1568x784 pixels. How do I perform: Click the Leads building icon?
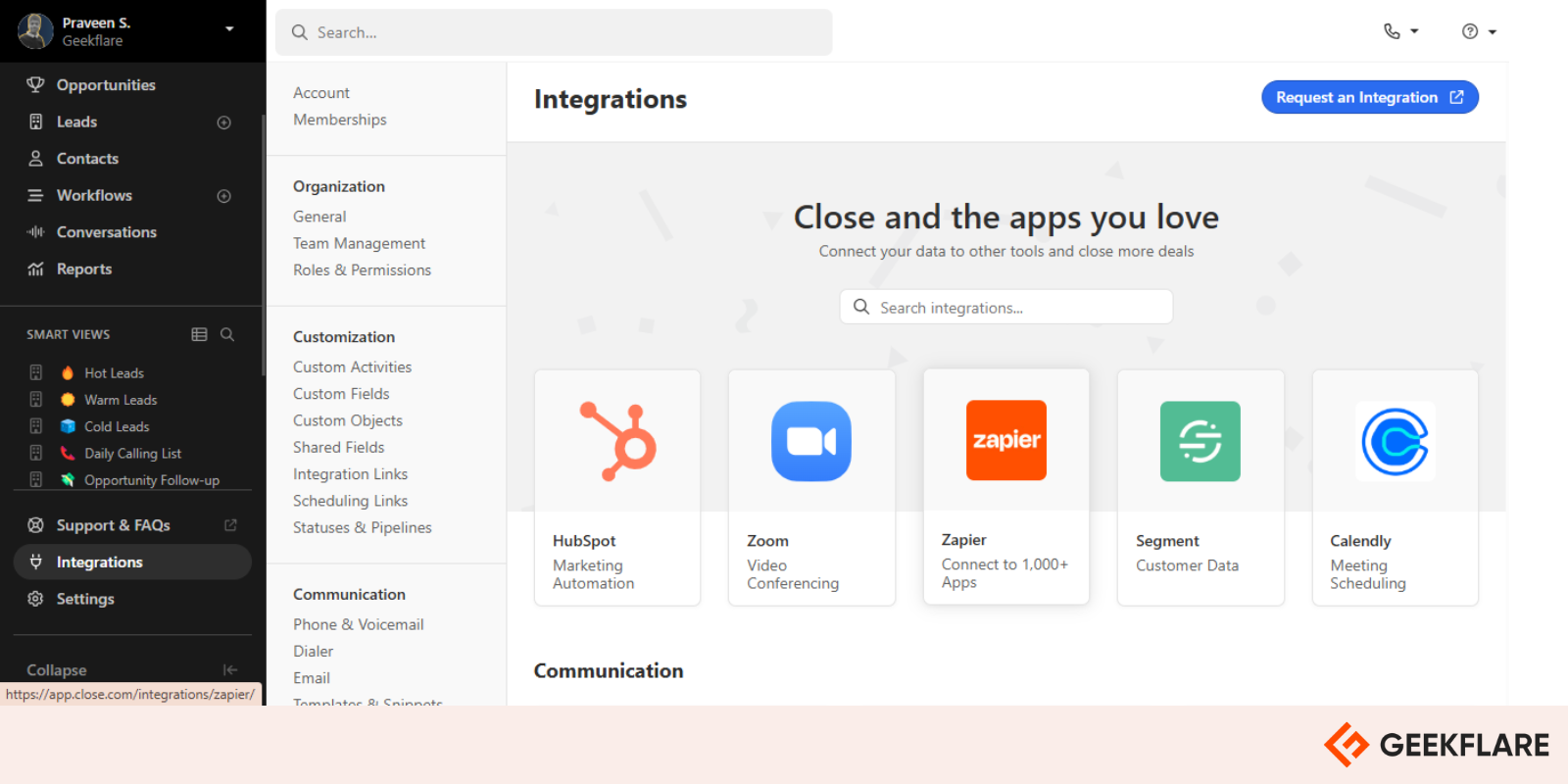point(35,122)
